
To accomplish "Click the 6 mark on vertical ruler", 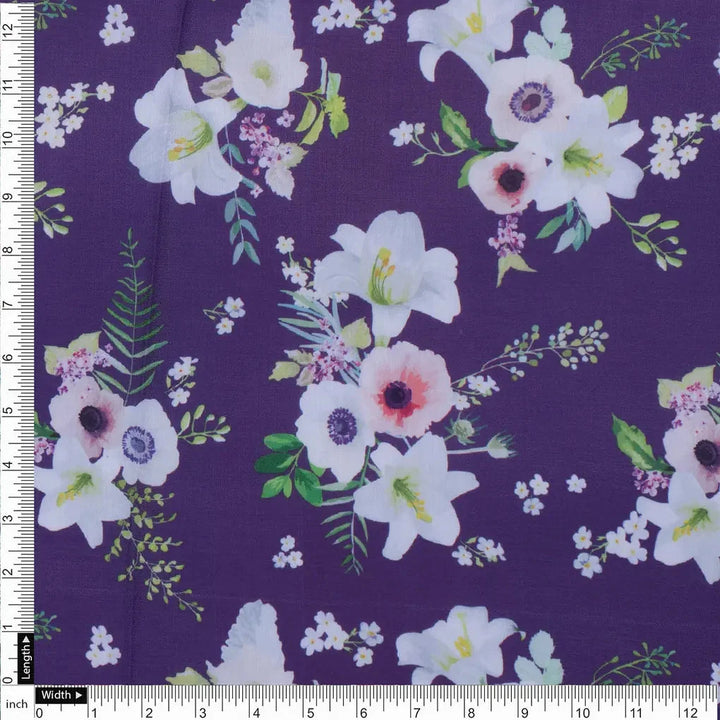I will point(8,356).
